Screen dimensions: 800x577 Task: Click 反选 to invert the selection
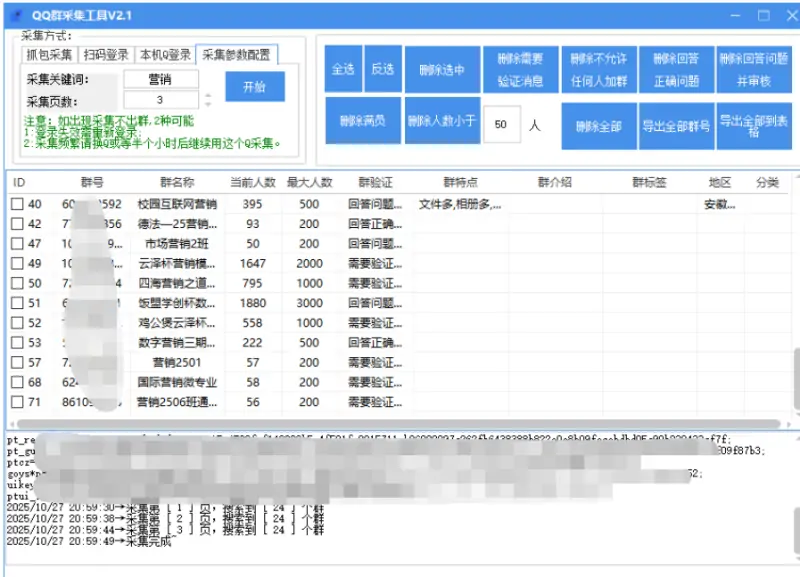(382, 70)
